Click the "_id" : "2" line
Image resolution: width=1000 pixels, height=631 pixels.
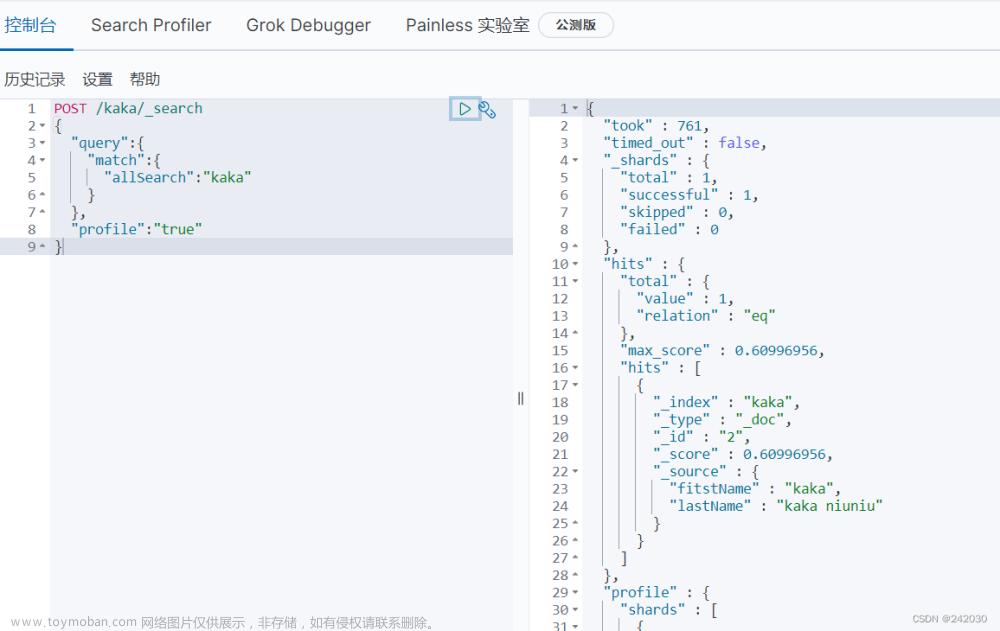[702, 436]
